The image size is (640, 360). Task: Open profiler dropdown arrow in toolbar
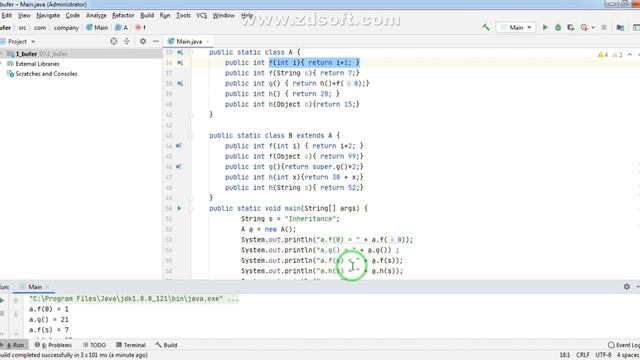(x=593, y=27)
